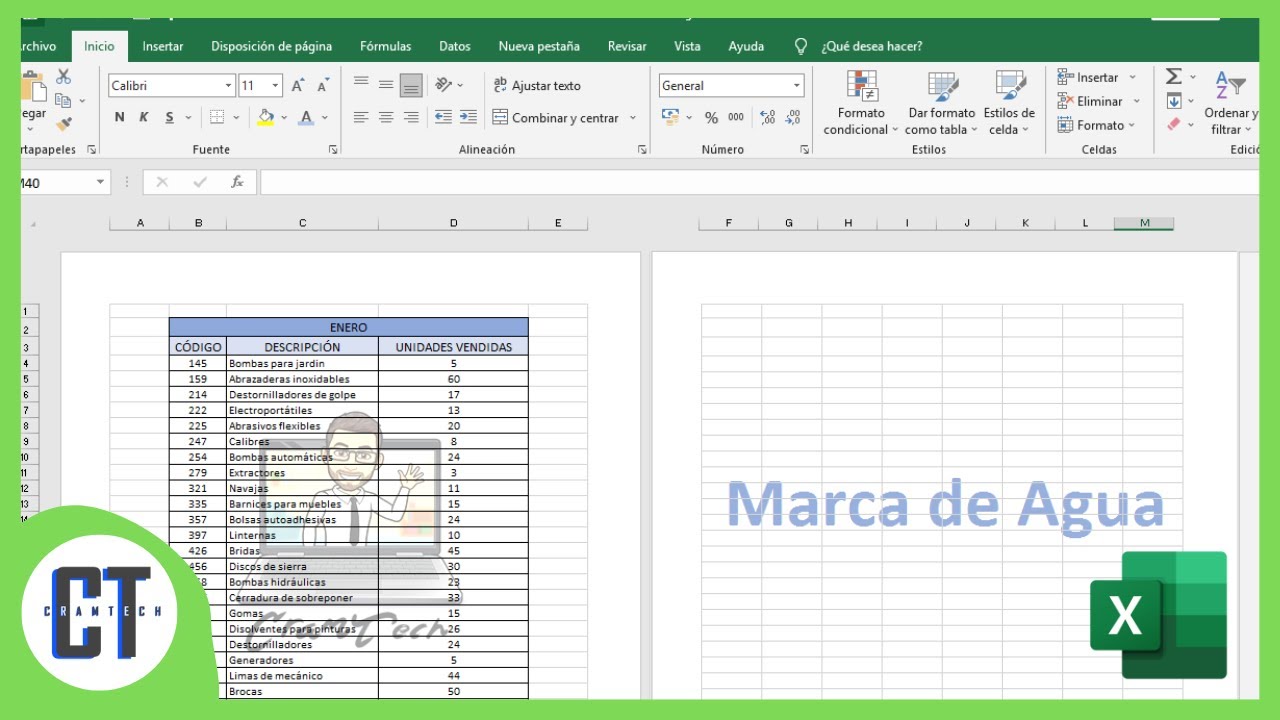Image resolution: width=1280 pixels, height=720 pixels.
Task: Apply thousands separator style (000)
Action: [736, 118]
